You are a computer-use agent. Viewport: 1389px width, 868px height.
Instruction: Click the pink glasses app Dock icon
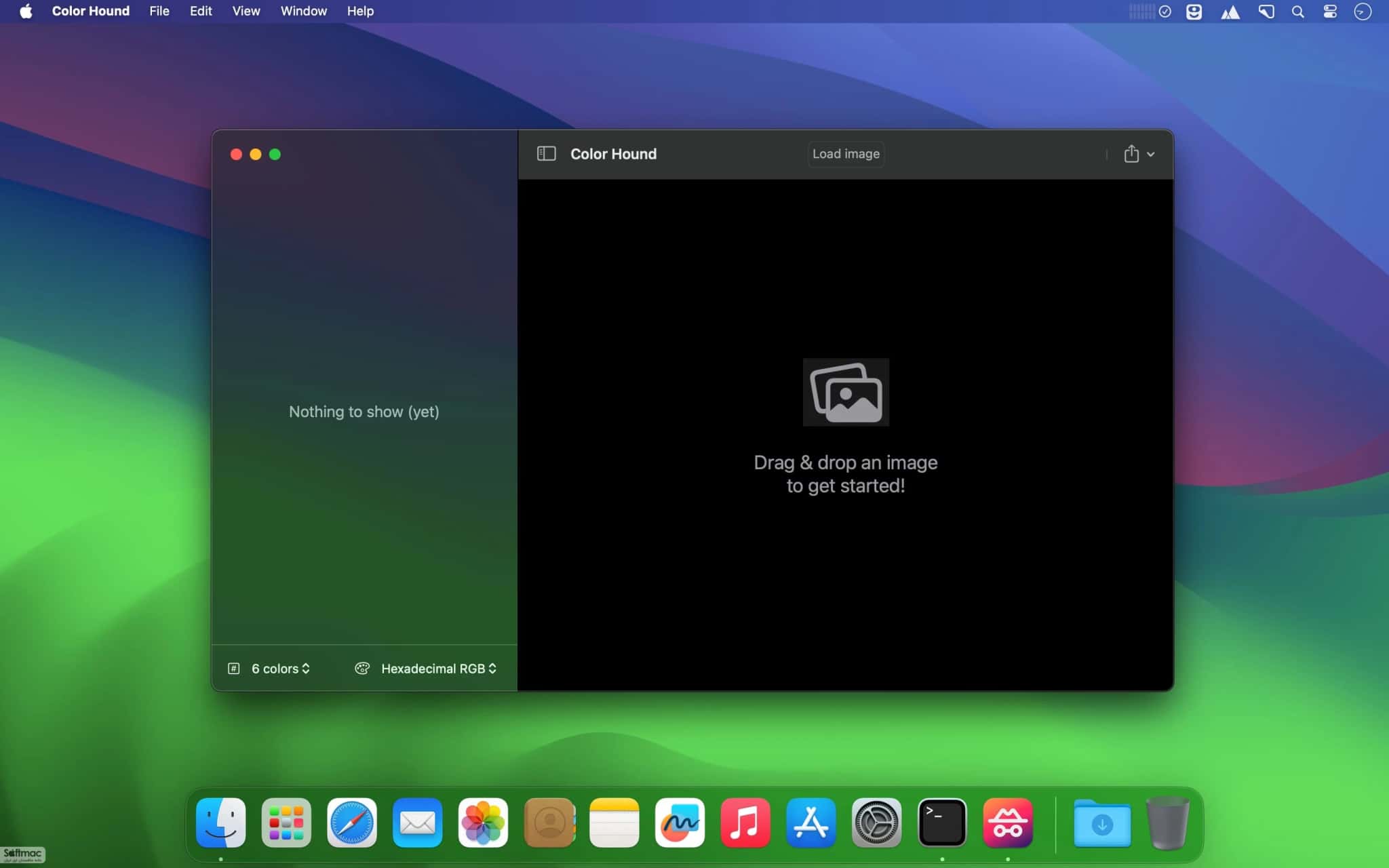1008,823
